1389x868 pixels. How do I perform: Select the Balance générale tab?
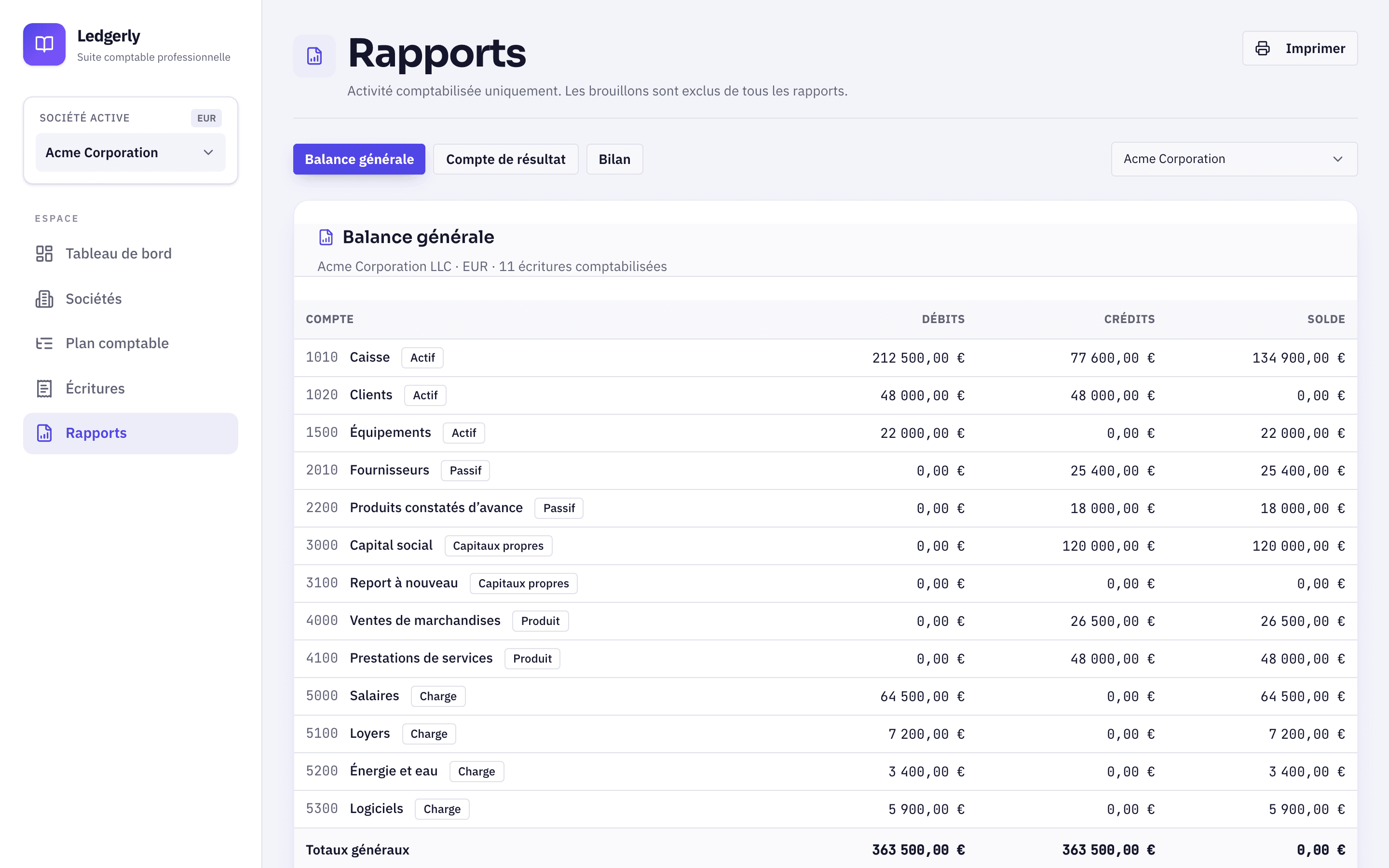click(x=359, y=159)
